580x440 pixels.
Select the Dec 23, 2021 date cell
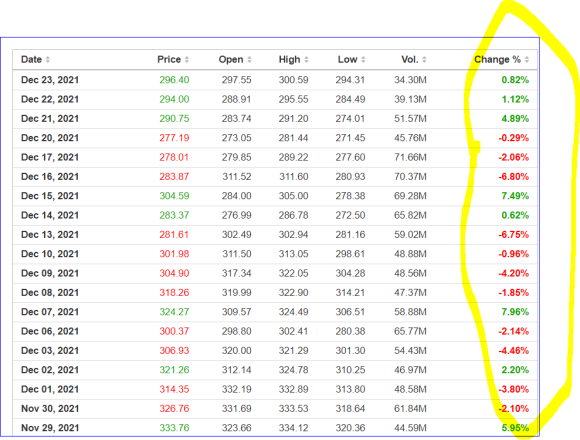point(50,80)
